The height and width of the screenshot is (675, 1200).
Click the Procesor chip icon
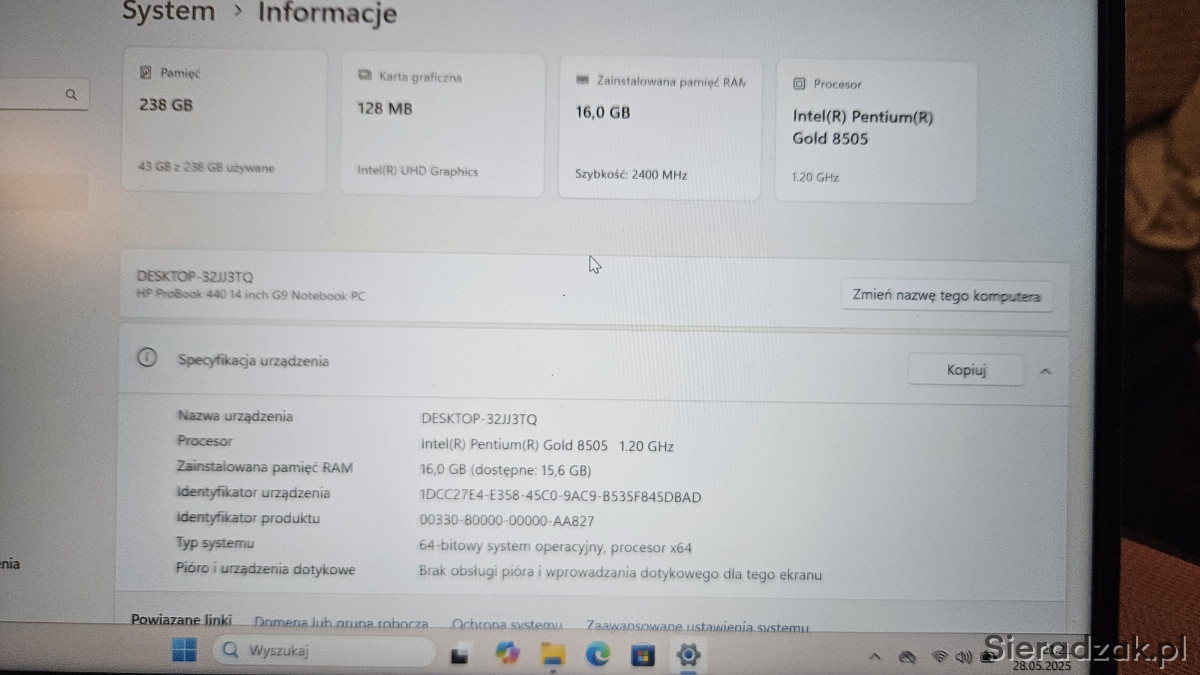click(x=799, y=84)
